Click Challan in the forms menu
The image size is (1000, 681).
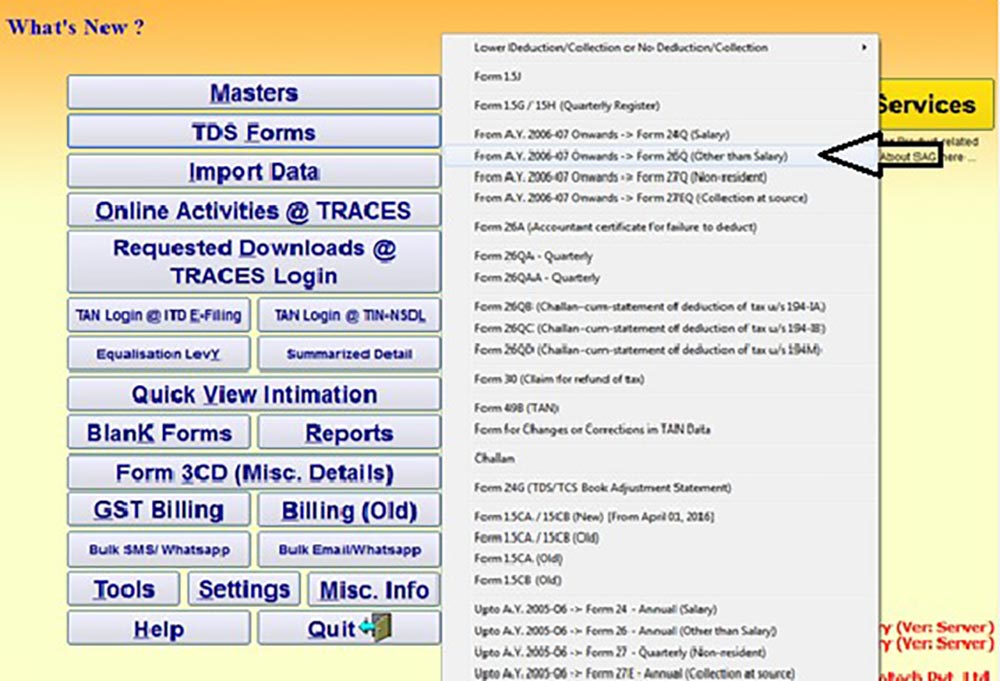tap(494, 458)
